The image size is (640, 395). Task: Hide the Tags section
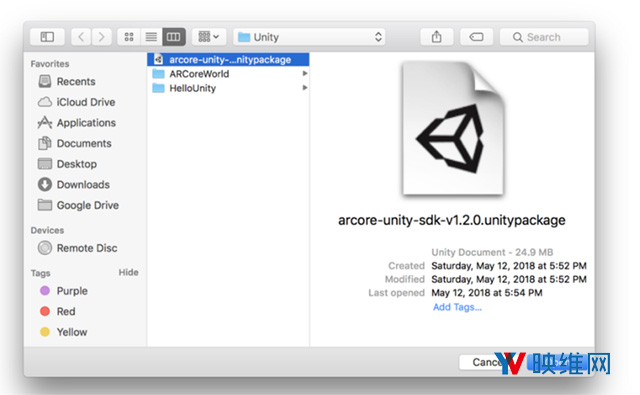[129, 272]
